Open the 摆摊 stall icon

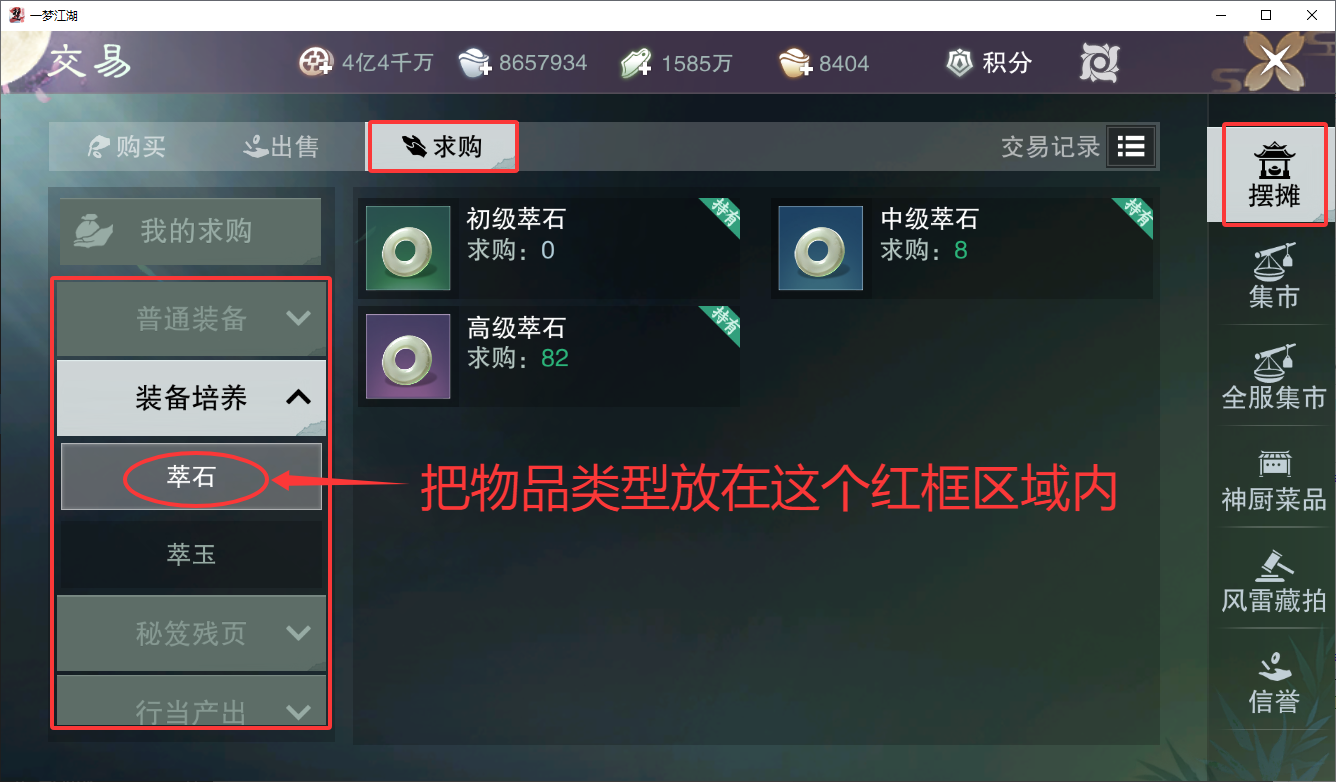click(1274, 162)
